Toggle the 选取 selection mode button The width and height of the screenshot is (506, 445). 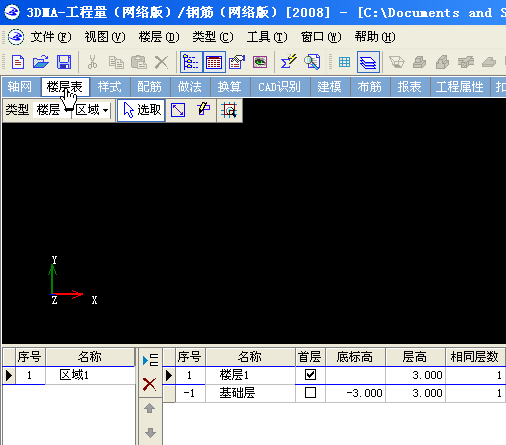pos(141,110)
